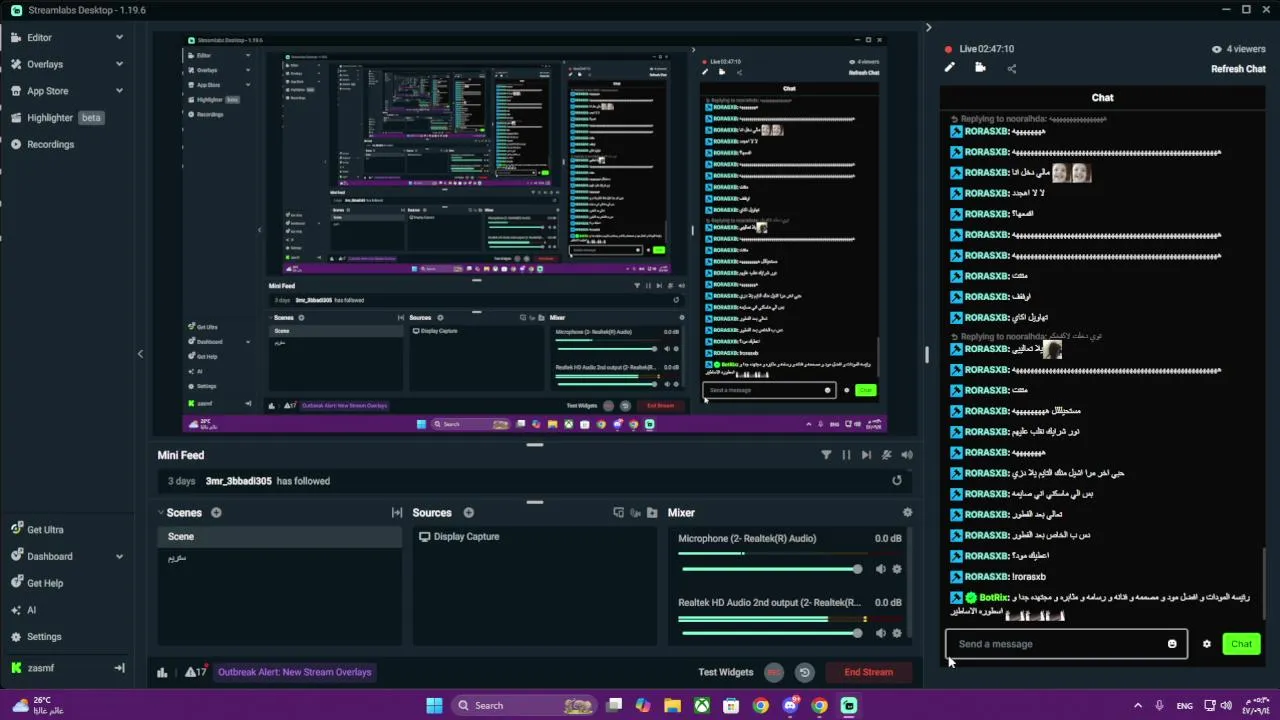Open Realtek HD Audio settings gear
The height and width of the screenshot is (720, 1280).
(897, 633)
